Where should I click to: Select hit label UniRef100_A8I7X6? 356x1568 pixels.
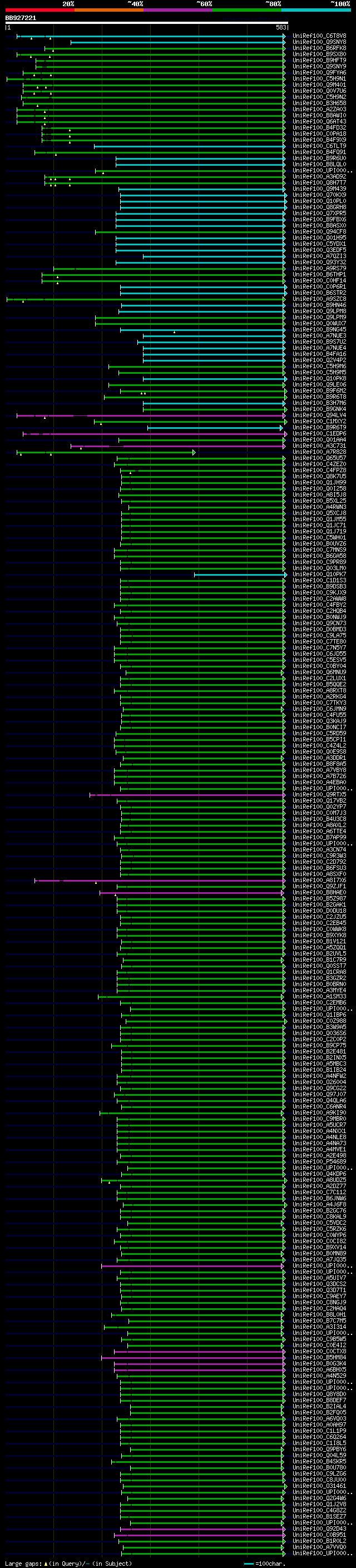tap(319, 880)
